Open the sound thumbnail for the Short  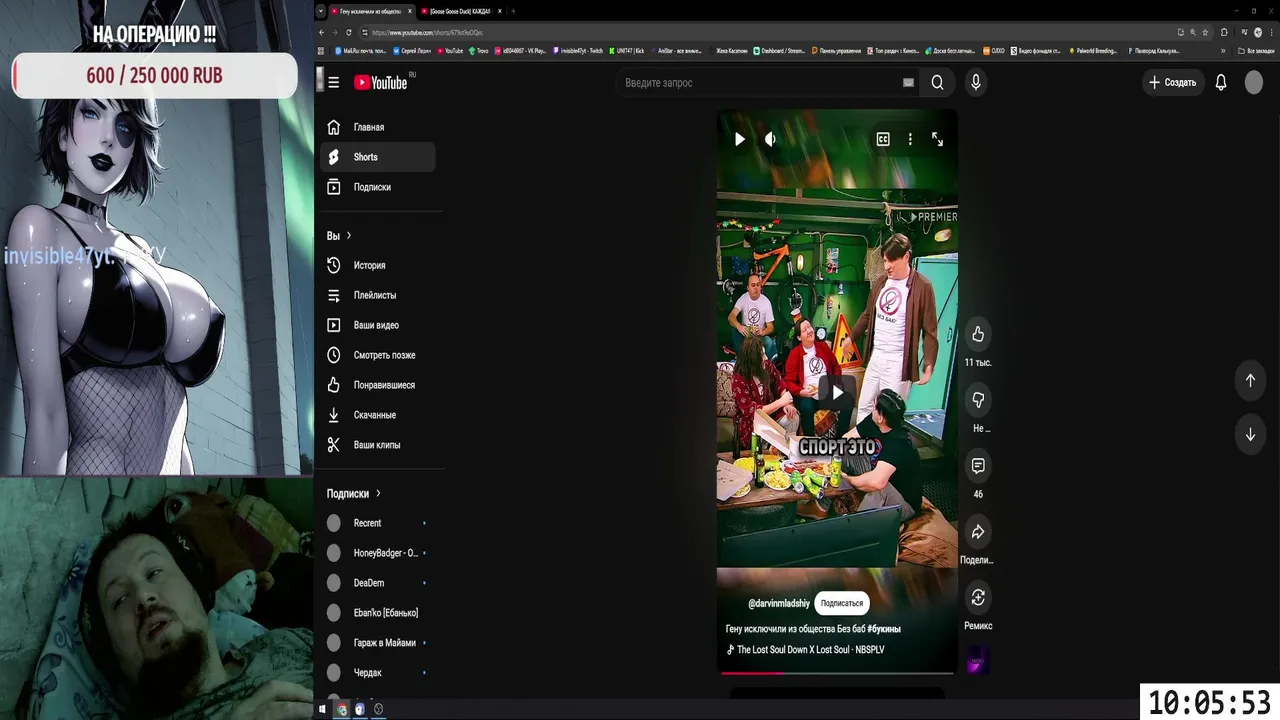[978, 660]
